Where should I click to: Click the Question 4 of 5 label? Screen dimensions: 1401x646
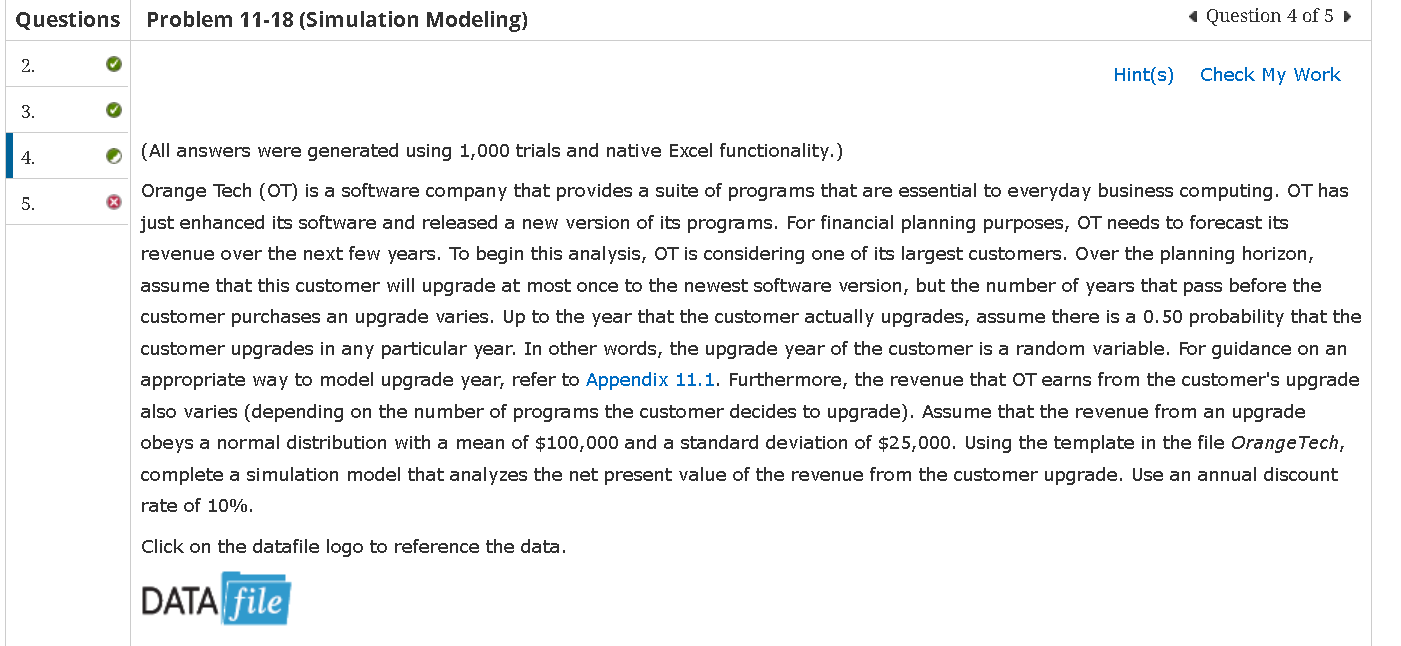point(1268,15)
